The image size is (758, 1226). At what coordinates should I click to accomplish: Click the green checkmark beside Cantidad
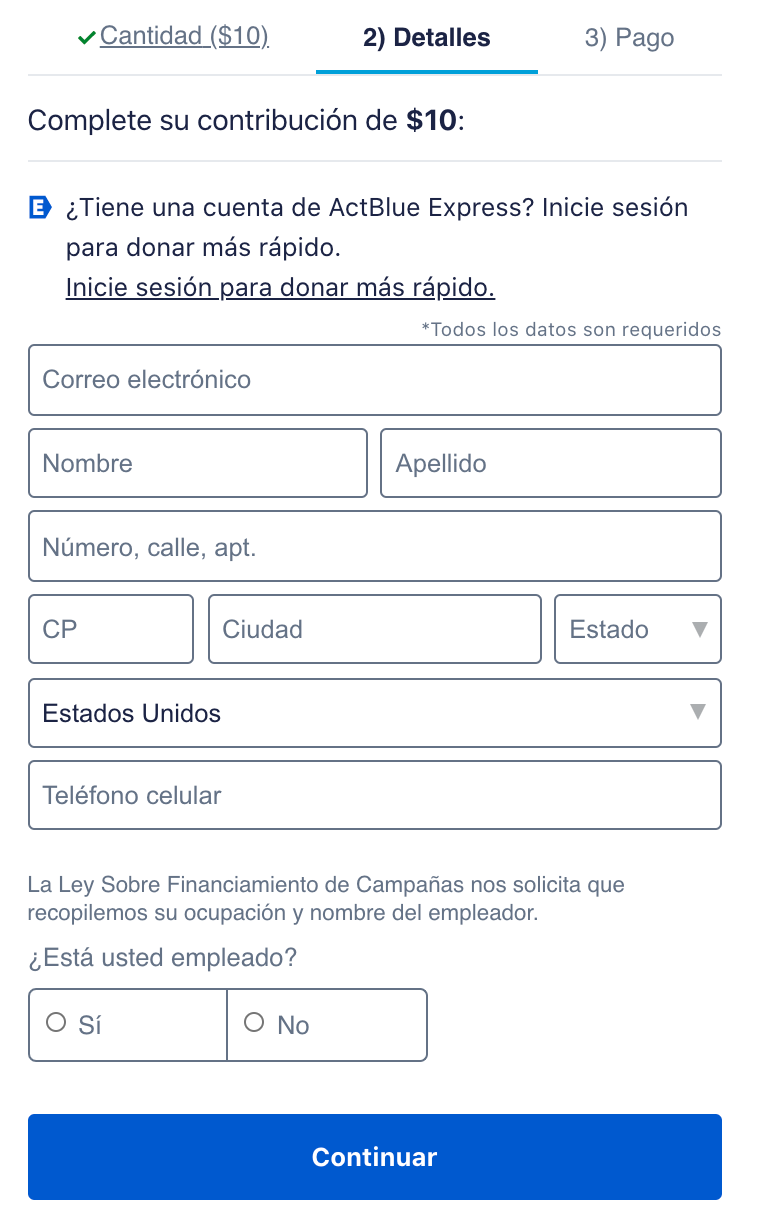[x=87, y=38]
